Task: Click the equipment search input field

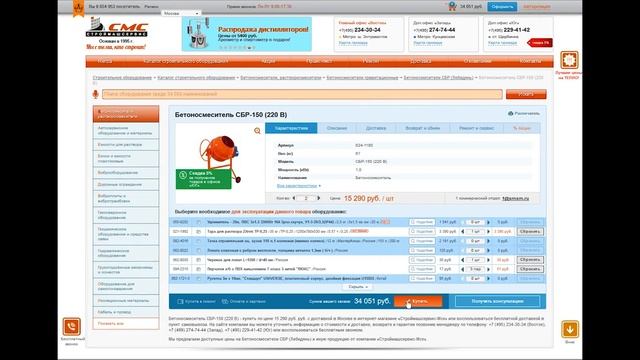Action: click(302, 94)
